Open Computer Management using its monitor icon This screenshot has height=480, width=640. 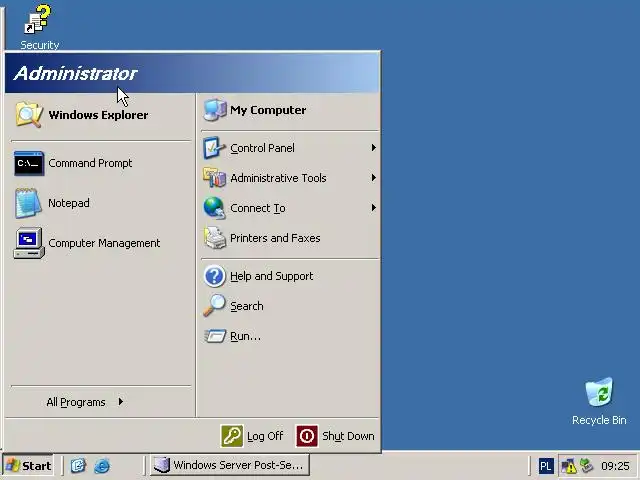pos(29,243)
